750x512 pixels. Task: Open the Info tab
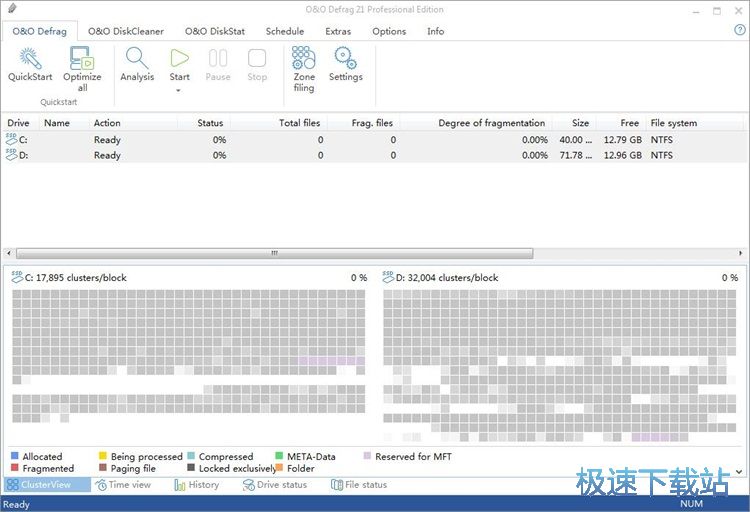coord(435,31)
